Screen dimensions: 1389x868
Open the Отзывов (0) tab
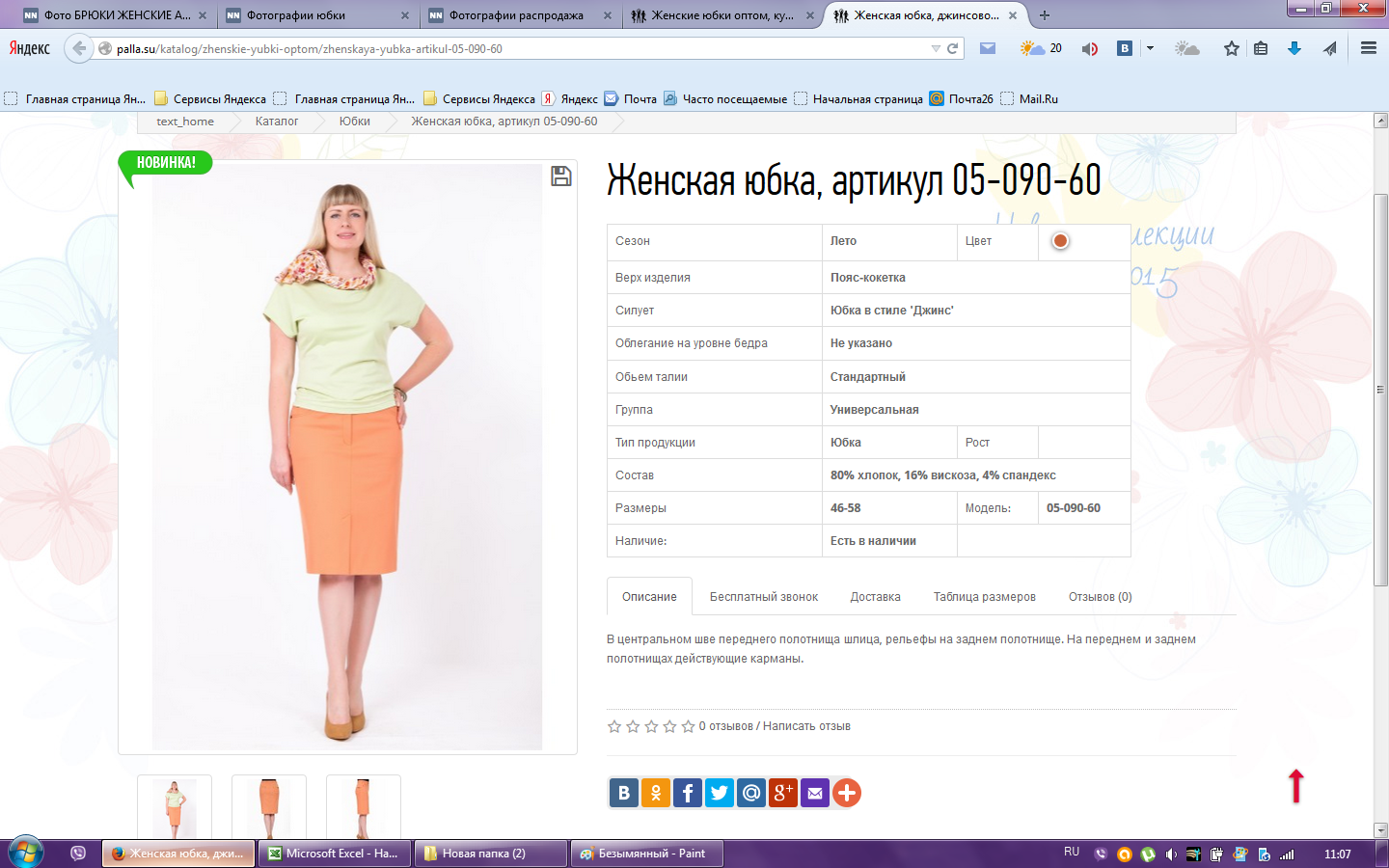click(x=1101, y=597)
